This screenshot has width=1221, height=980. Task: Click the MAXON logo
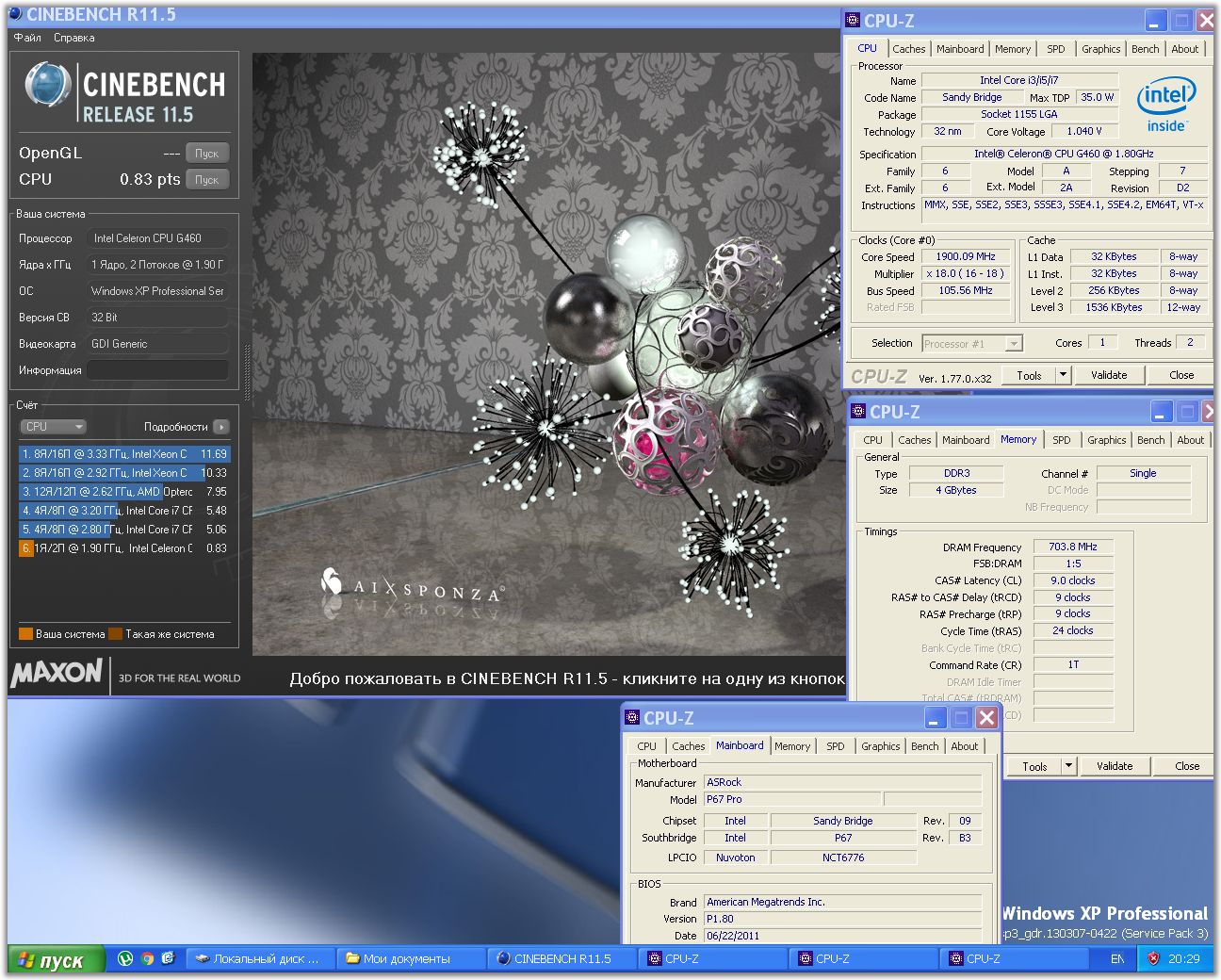(57, 673)
